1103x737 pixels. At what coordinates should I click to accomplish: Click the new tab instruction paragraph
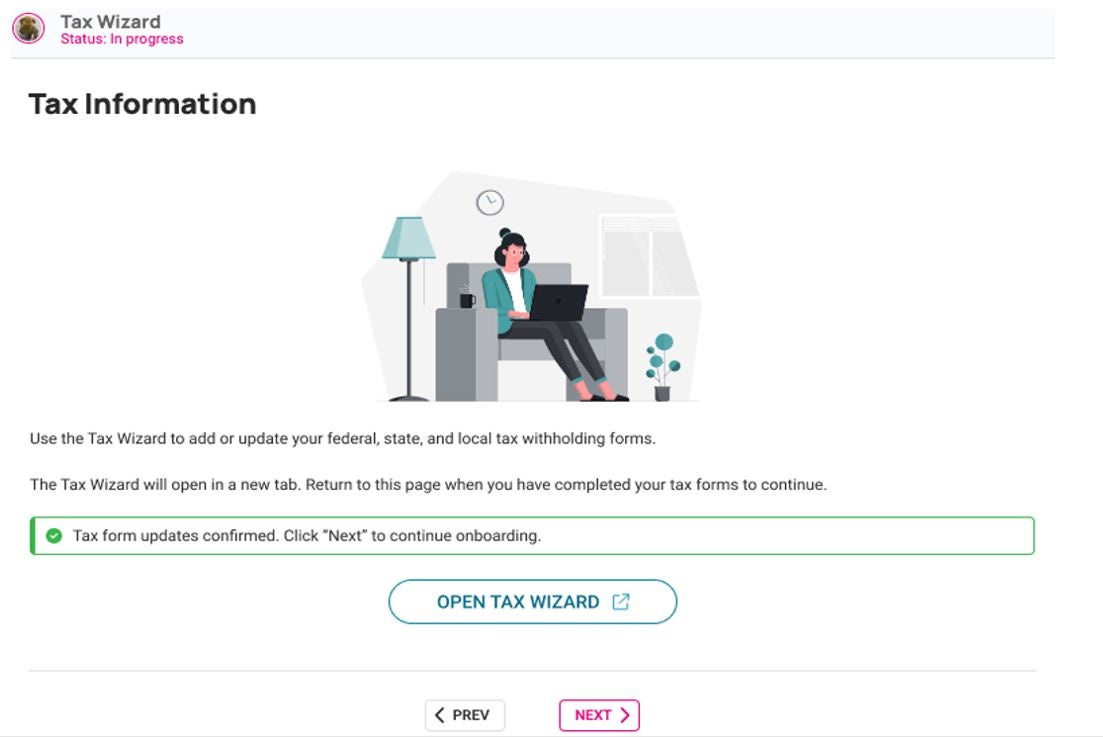[428, 485]
